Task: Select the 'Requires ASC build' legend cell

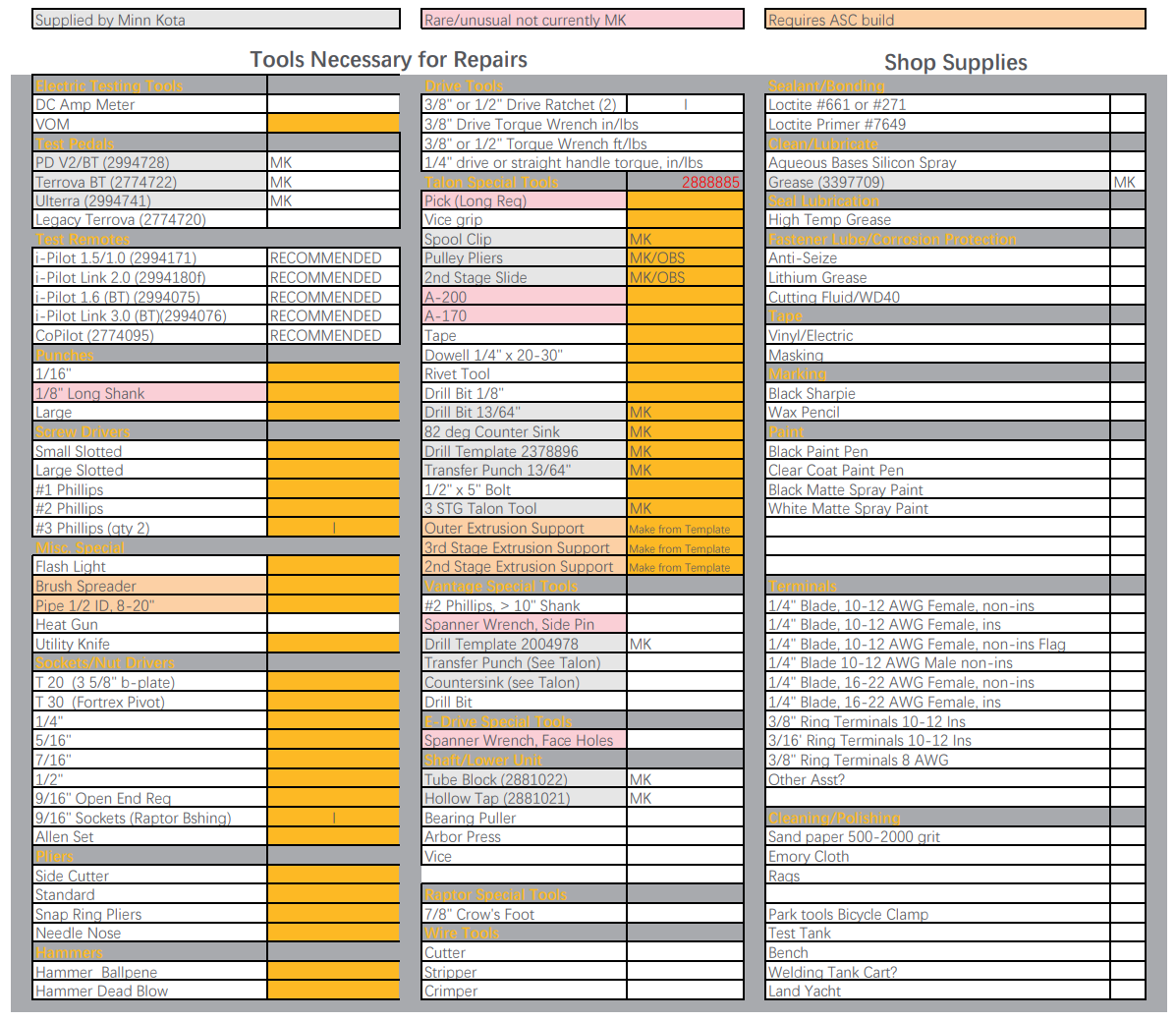Action: (x=955, y=20)
